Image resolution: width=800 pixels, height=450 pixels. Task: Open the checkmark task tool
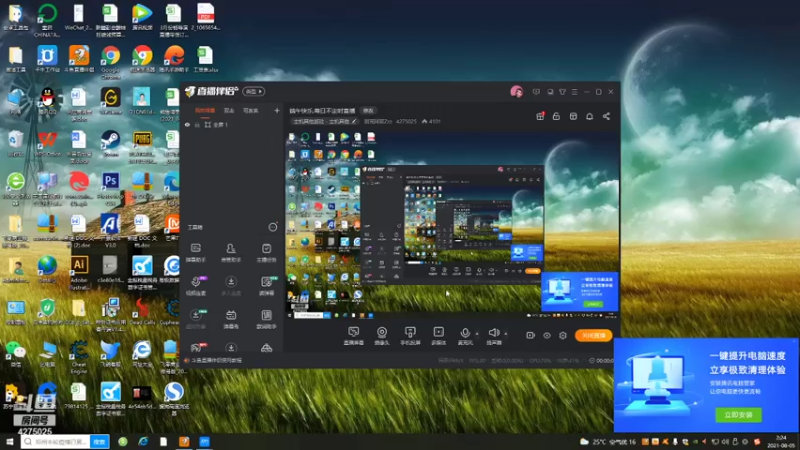pos(266,253)
